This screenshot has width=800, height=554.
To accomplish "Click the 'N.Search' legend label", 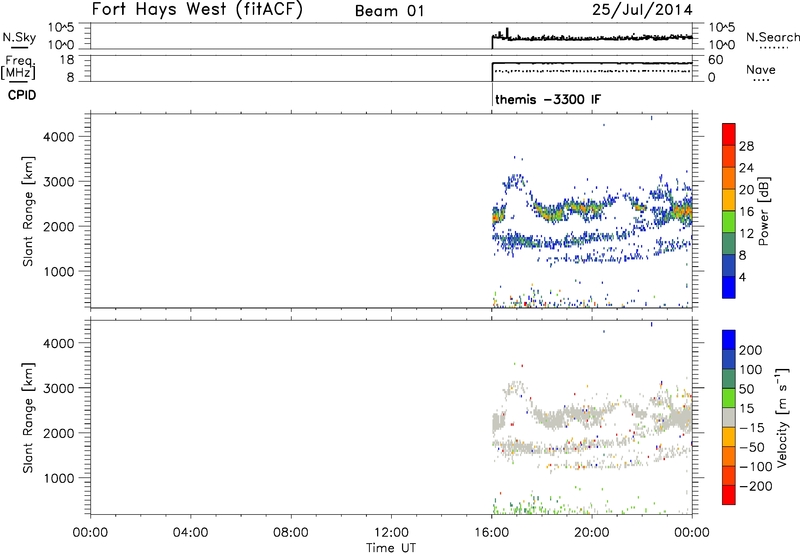I will click(x=772, y=37).
